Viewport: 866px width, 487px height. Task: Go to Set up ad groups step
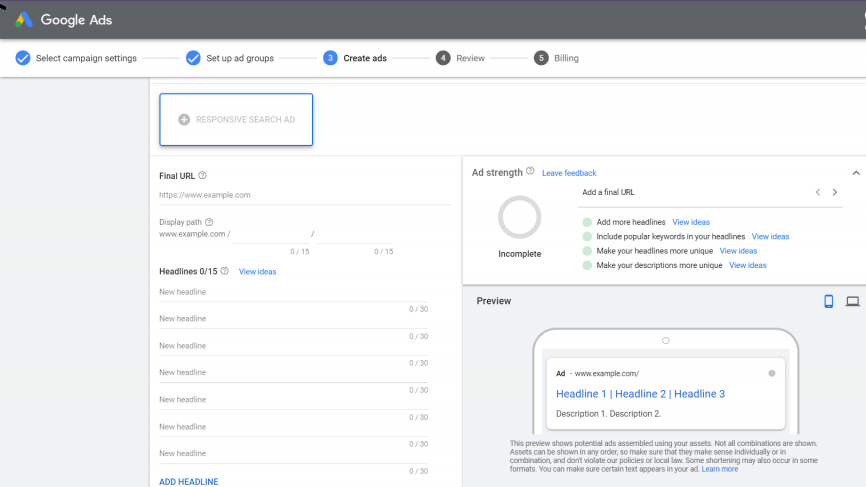pyautogui.click(x=230, y=58)
